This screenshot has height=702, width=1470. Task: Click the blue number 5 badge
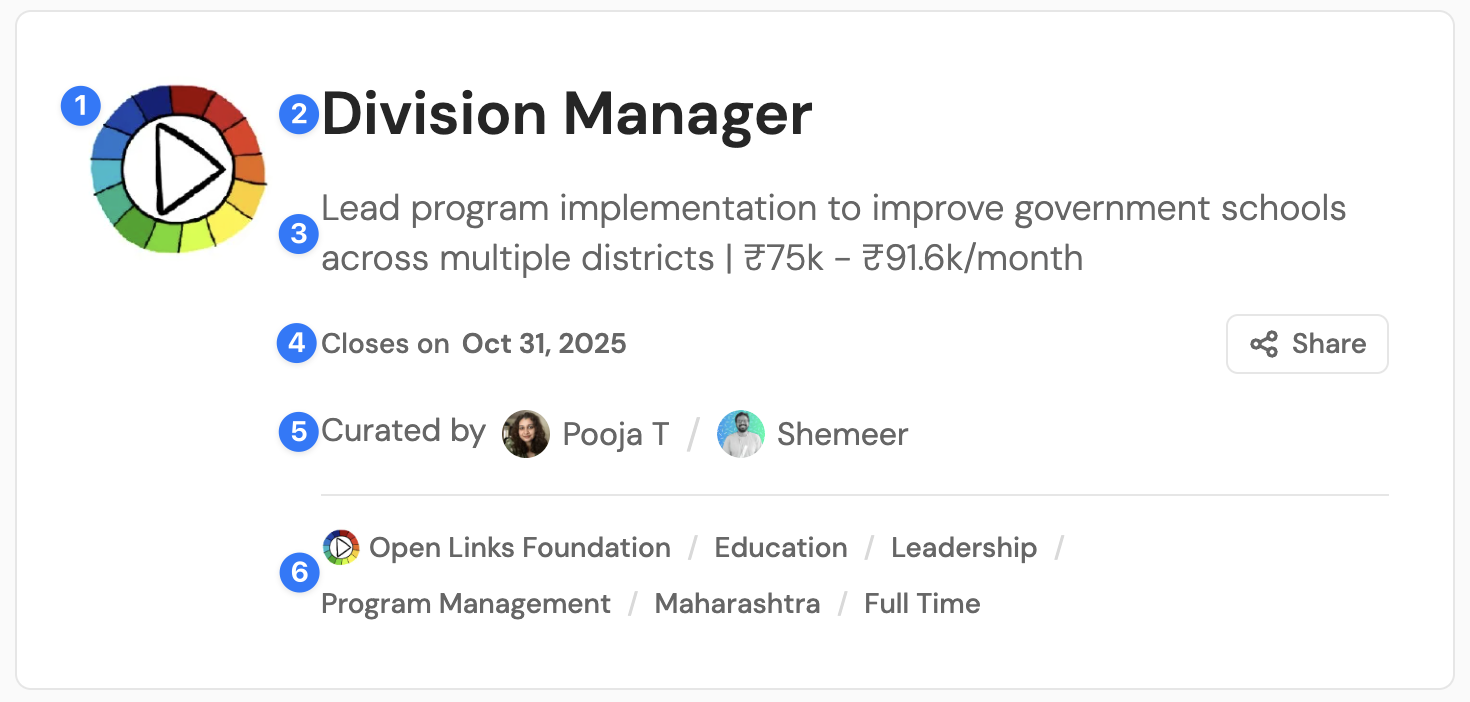point(298,432)
